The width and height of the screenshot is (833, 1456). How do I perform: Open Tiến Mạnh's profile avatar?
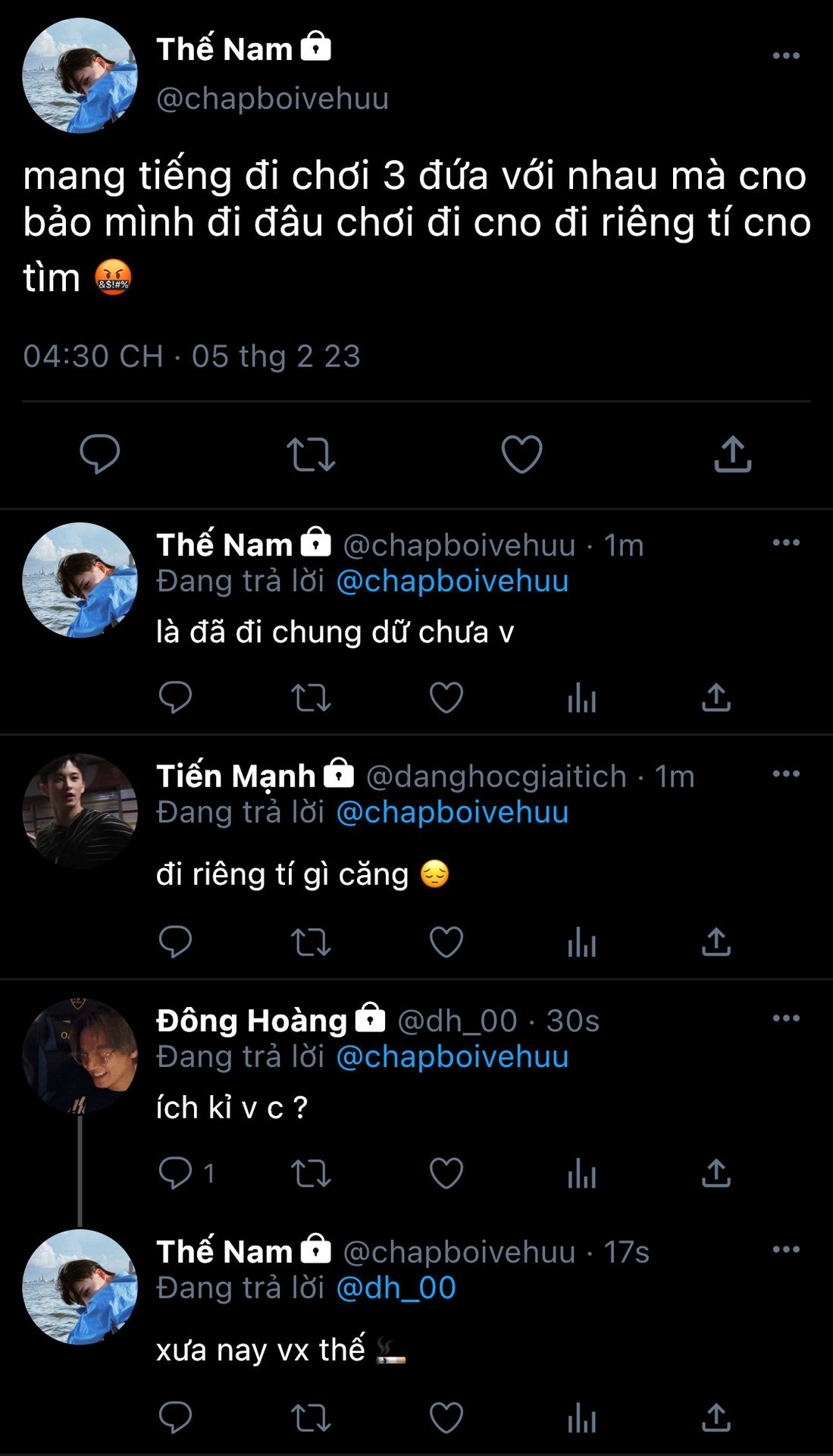point(80,811)
